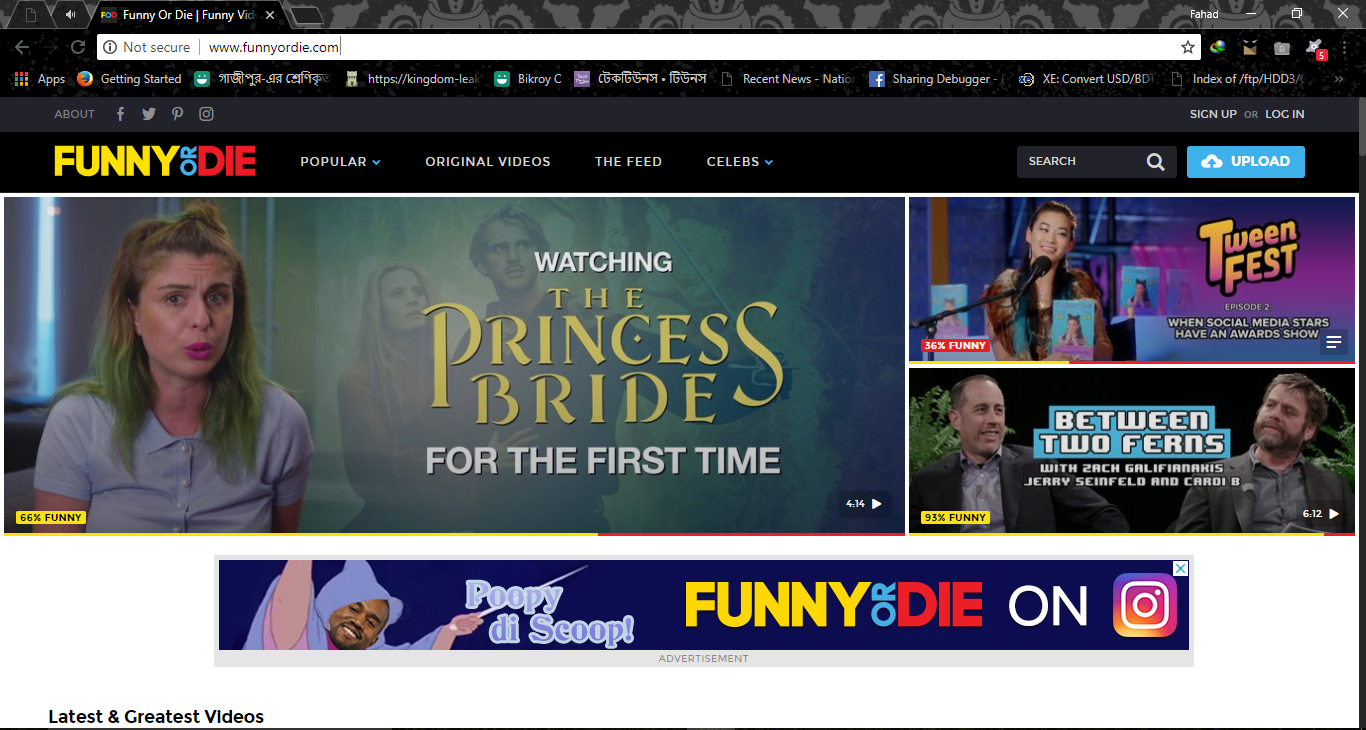This screenshot has height=730, width=1366.
Task: Click the Funny Or Die logo
Action: pos(155,161)
